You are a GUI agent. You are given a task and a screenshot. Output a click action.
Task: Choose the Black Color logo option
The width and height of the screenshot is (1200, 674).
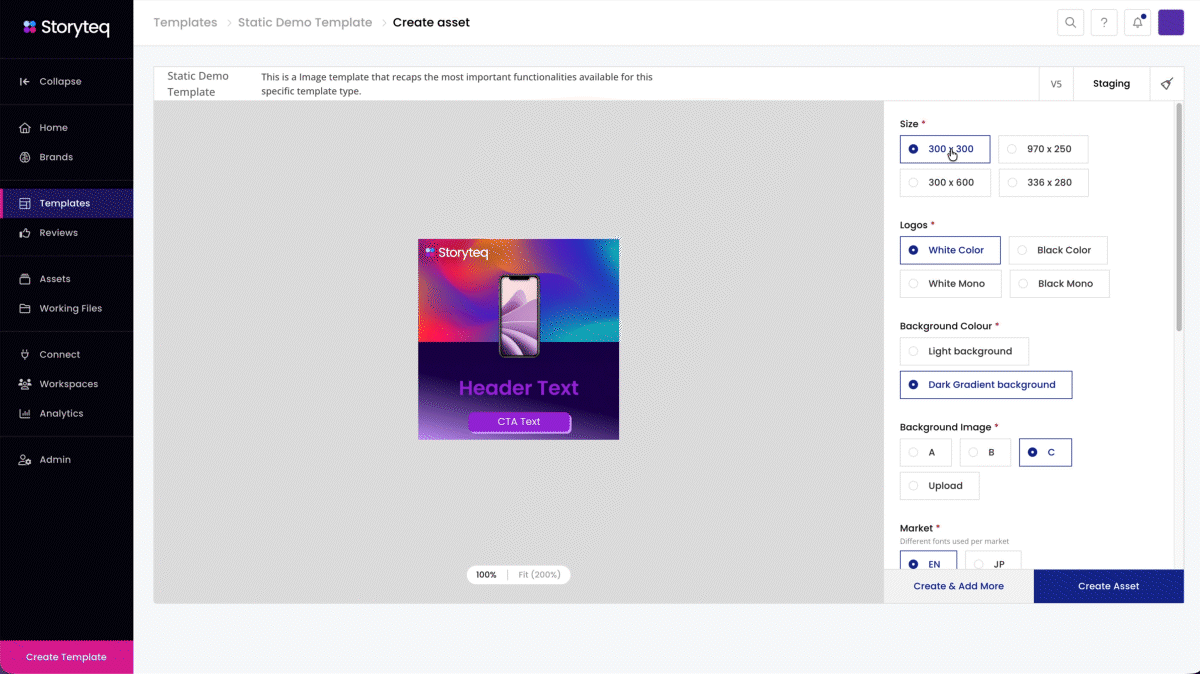click(1058, 250)
